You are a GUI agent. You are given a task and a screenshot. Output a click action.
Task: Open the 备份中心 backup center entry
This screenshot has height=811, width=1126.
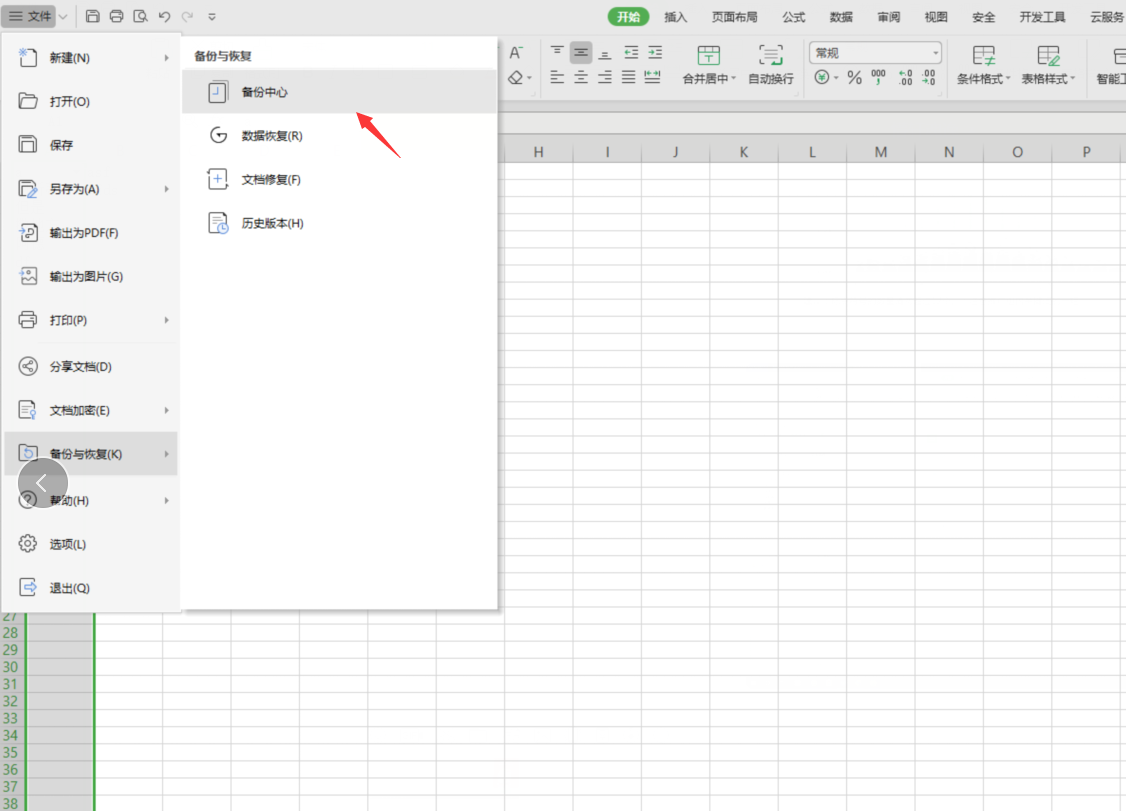point(264,92)
